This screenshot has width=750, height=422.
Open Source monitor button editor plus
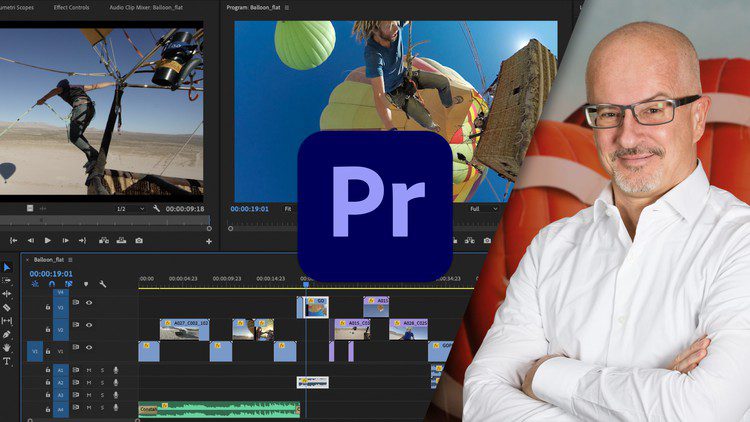click(209, 242)
